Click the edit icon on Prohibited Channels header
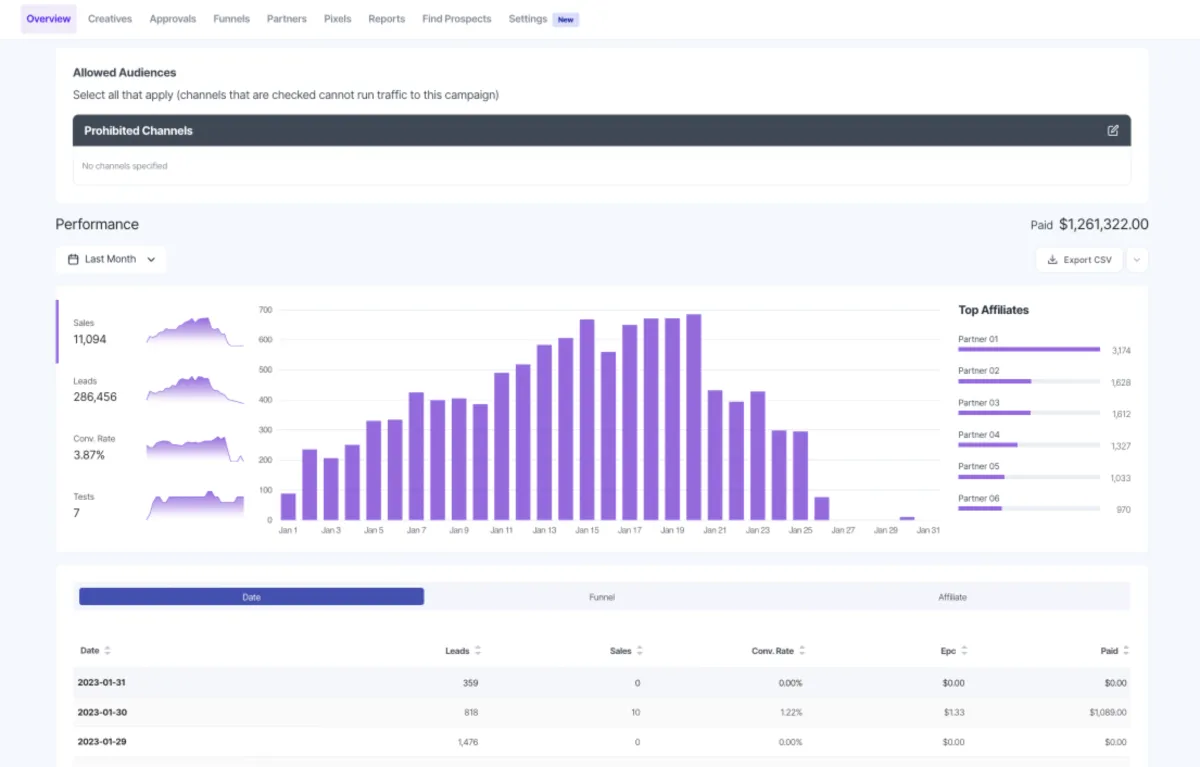The image size is (1200, 767). [1113, 131]
